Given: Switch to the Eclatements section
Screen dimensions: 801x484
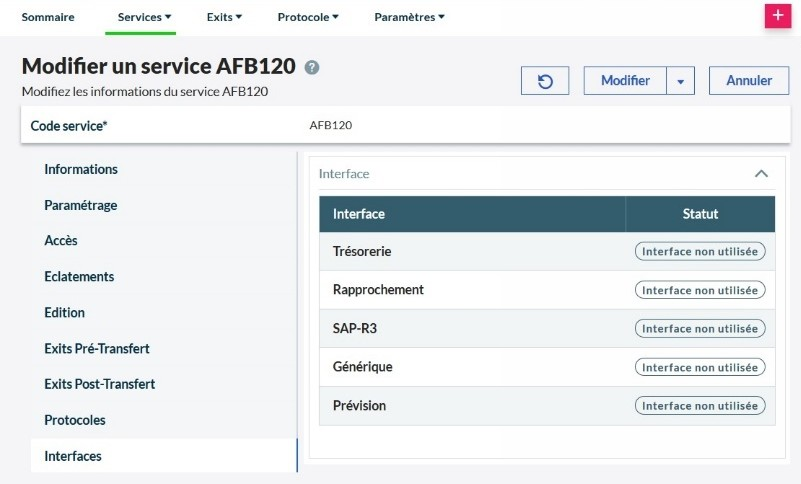Looking at the screenshot, I should (x=79, y=276).
